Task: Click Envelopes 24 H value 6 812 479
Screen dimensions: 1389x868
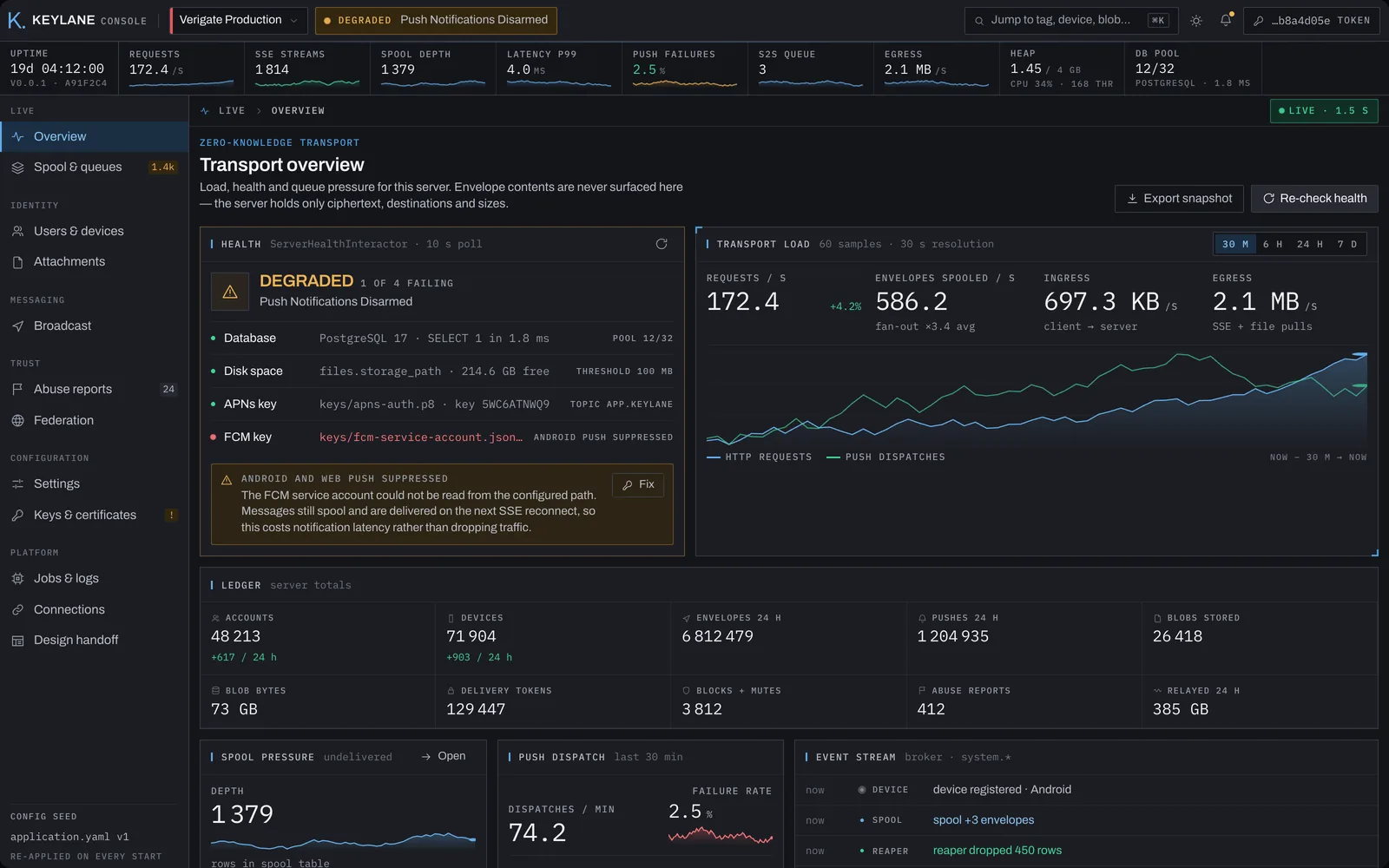Action: tap(717, 636)
